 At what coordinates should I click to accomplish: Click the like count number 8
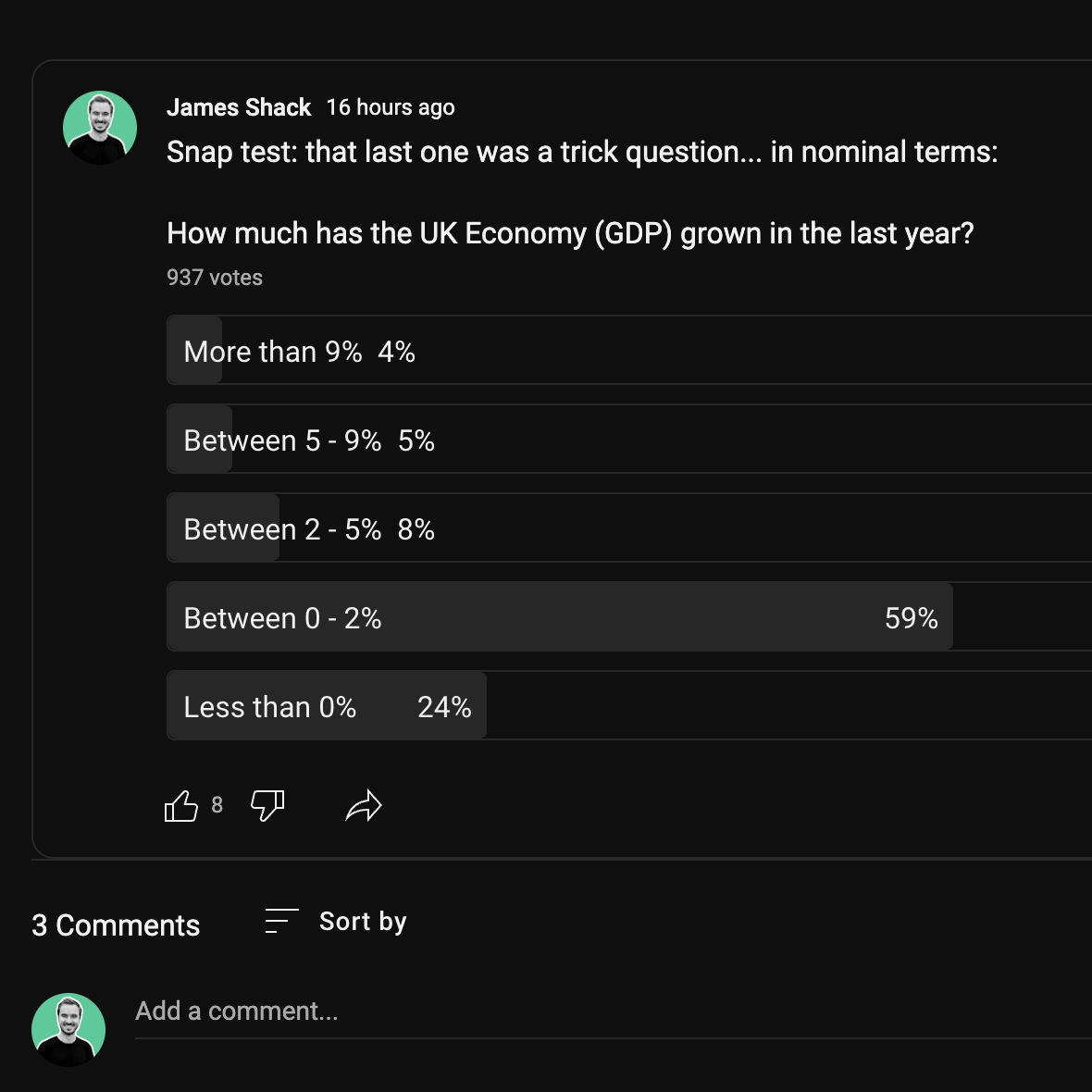pos(217,805)
